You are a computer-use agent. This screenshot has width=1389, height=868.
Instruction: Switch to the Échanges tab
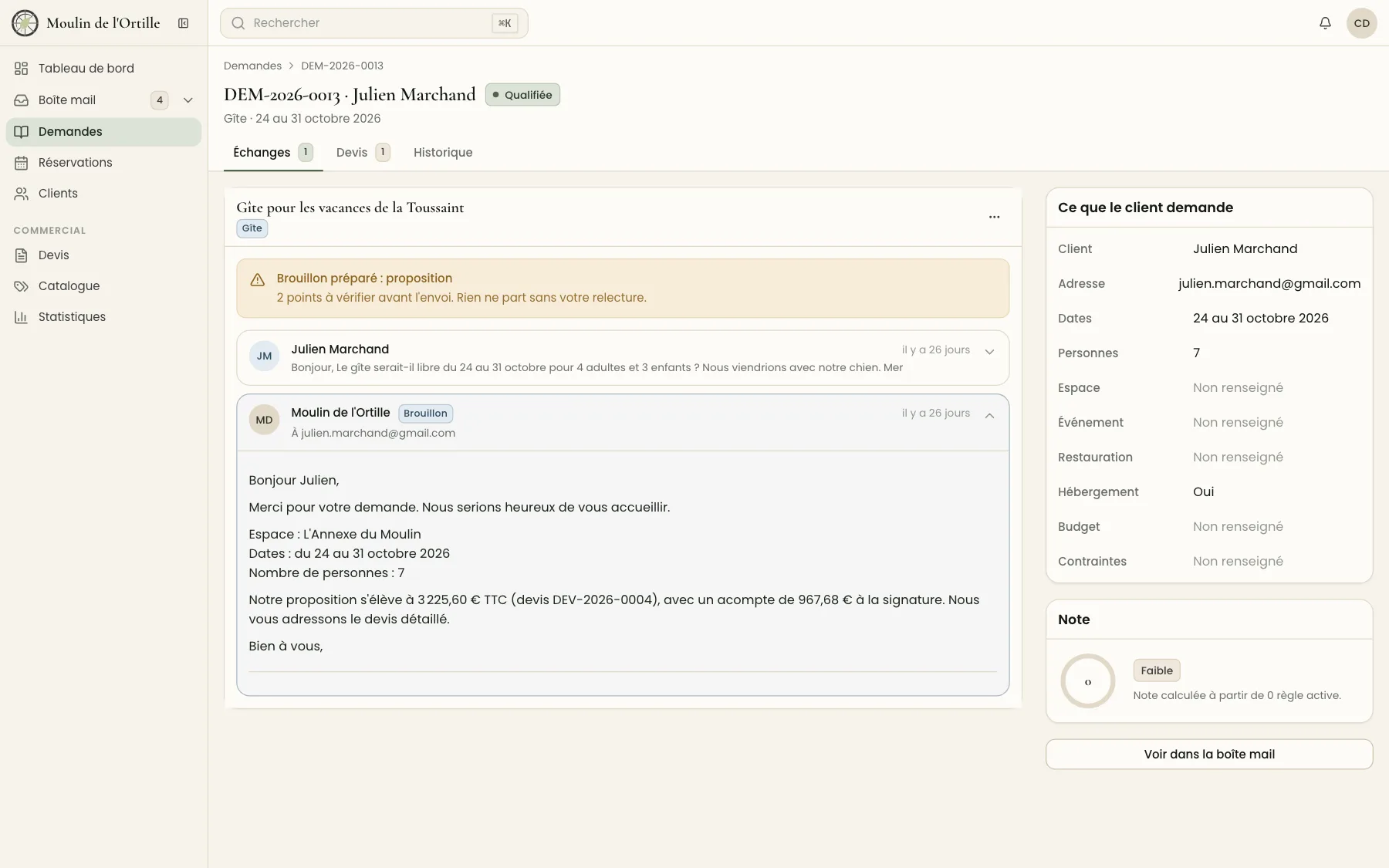coord(273,153)
